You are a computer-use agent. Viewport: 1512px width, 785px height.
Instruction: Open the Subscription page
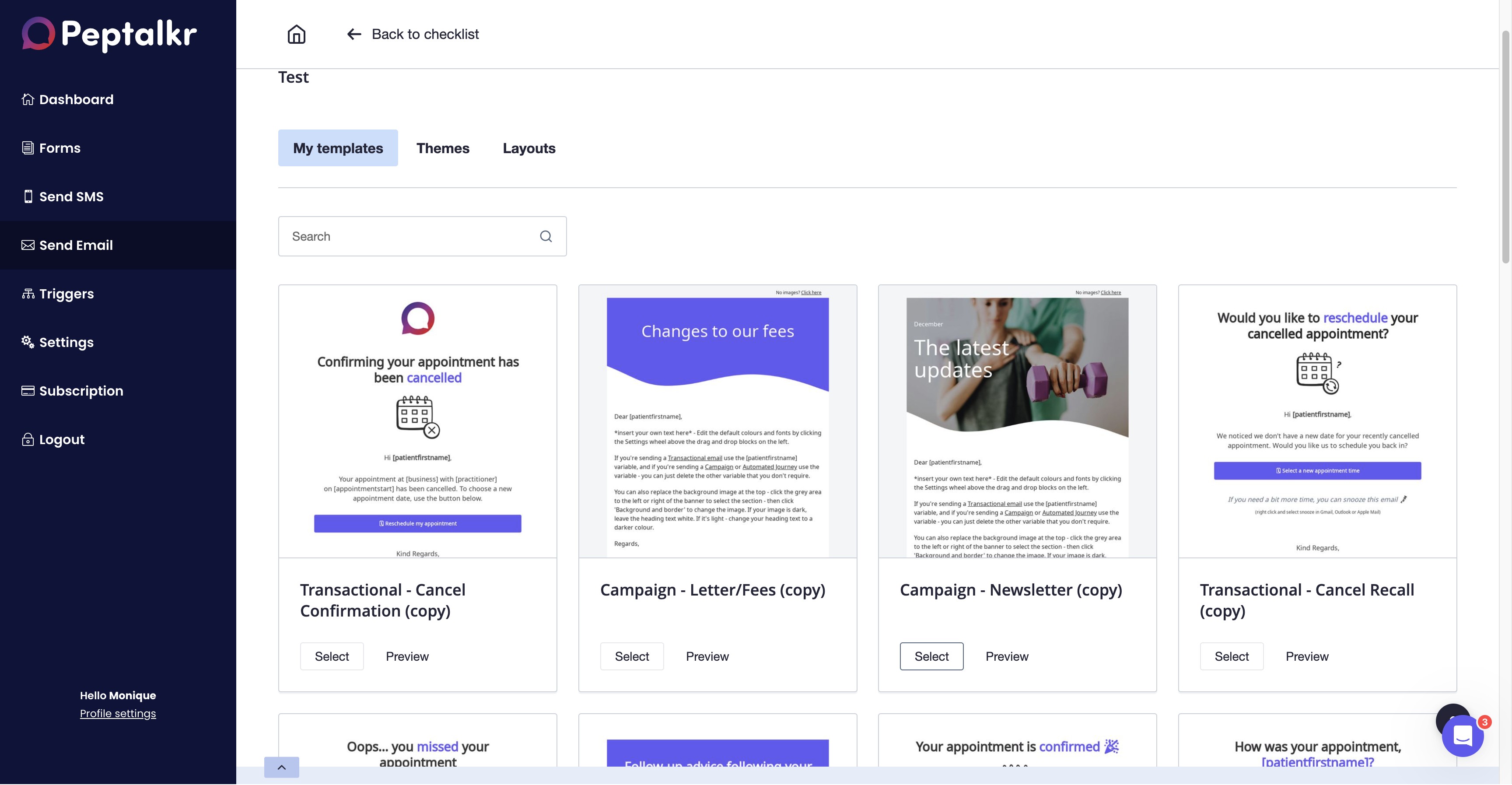pyautogui.click(x=81, y=391)
